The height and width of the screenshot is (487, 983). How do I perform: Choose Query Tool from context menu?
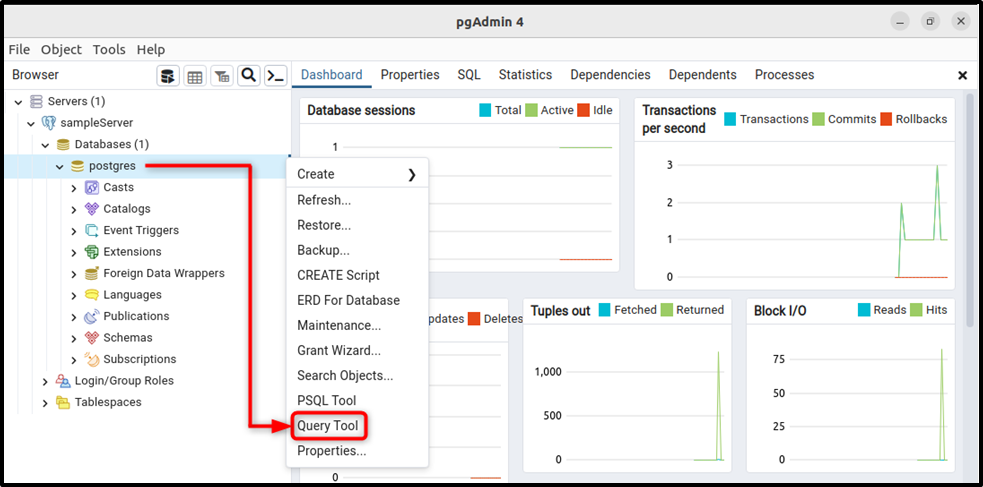328,426
